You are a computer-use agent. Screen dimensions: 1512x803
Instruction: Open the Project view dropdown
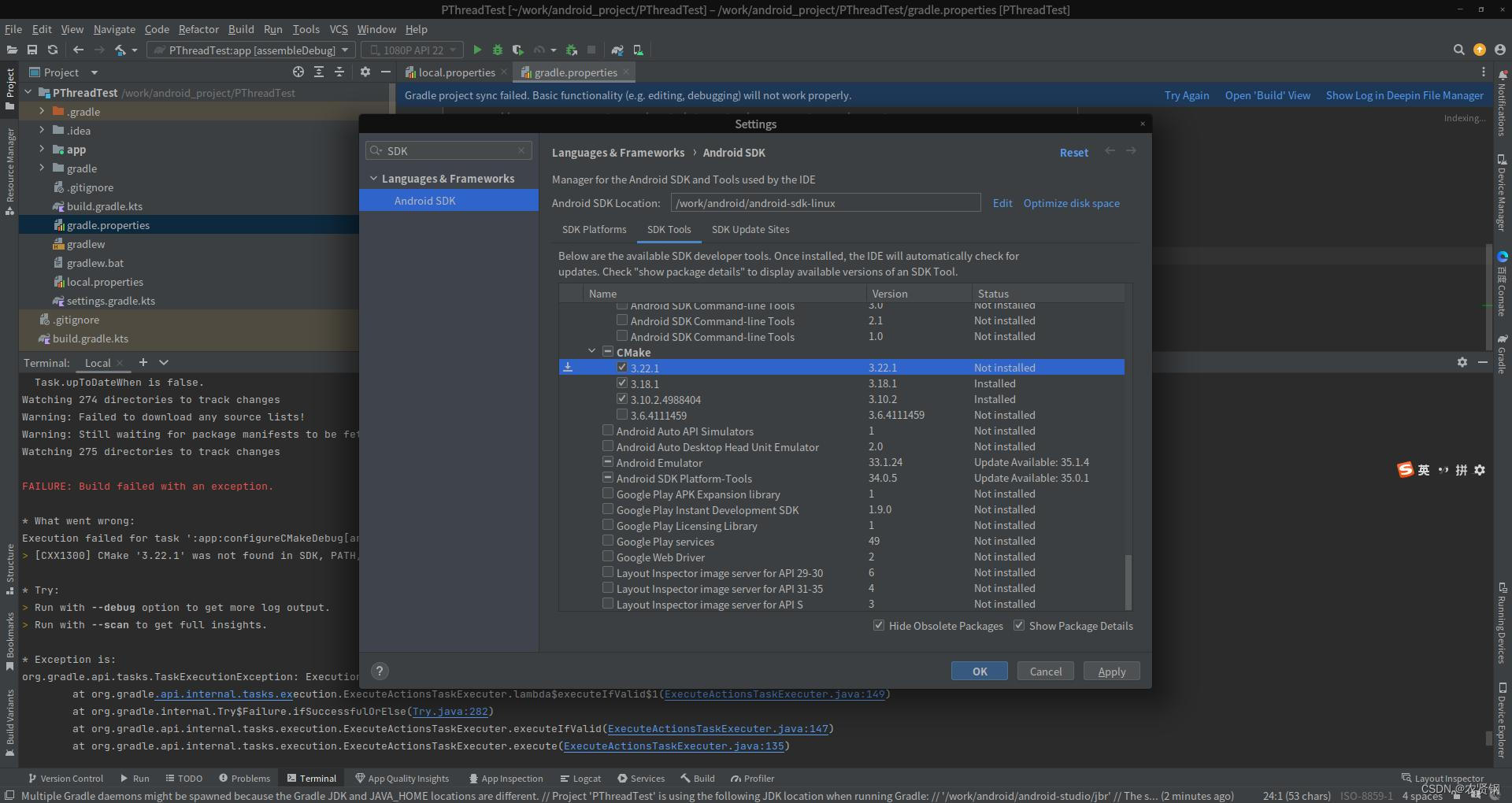click(94, 72)
